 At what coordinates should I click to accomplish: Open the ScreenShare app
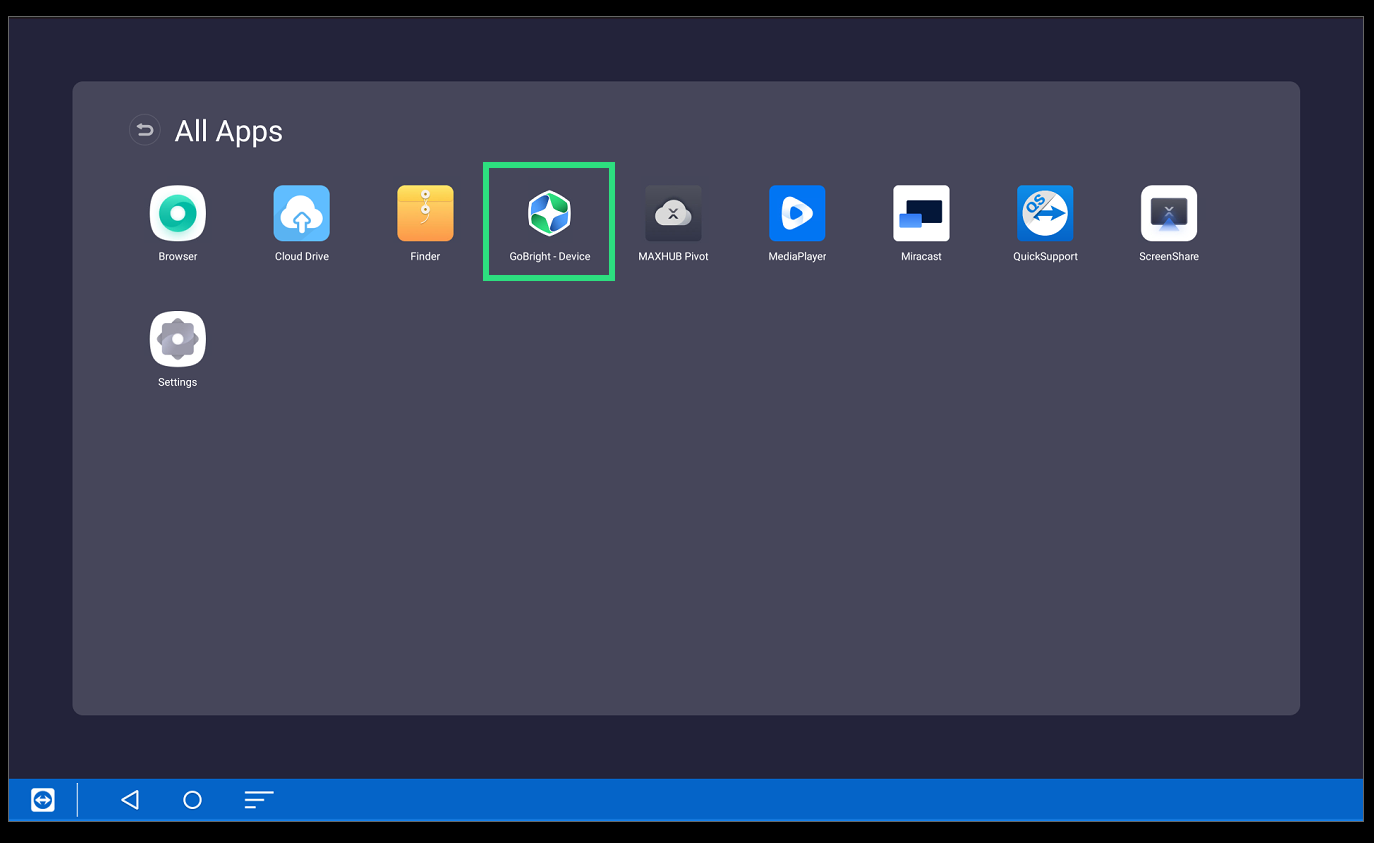(1169, 213)
